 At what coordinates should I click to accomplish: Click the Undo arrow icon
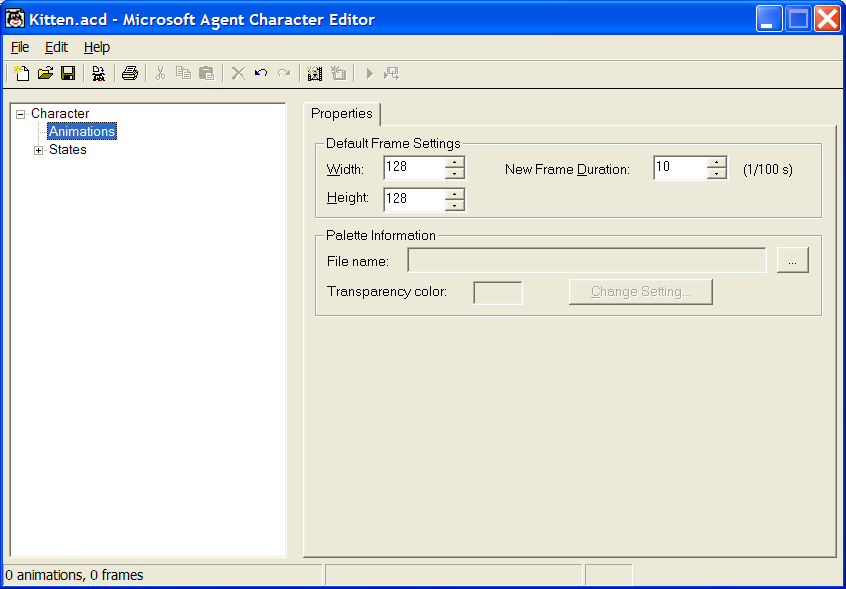[261, 73]
